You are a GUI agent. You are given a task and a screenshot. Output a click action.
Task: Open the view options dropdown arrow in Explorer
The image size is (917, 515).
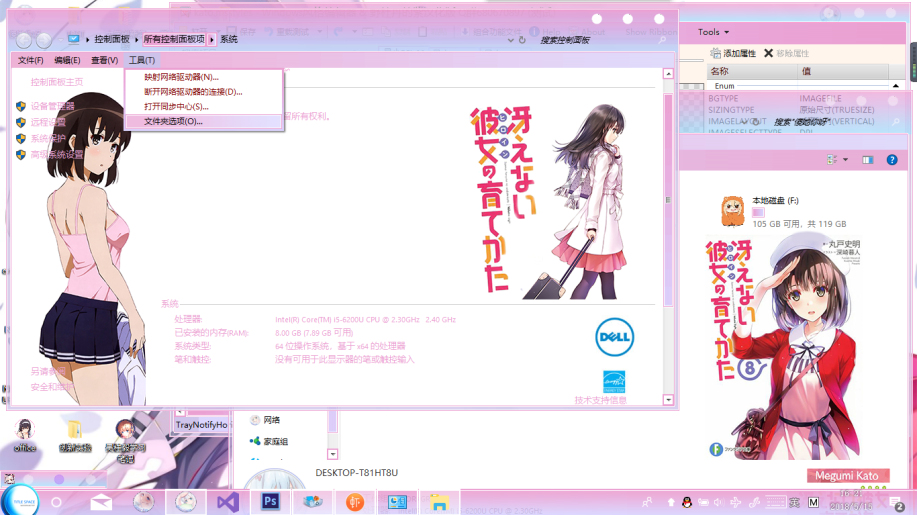click(846, 160)
